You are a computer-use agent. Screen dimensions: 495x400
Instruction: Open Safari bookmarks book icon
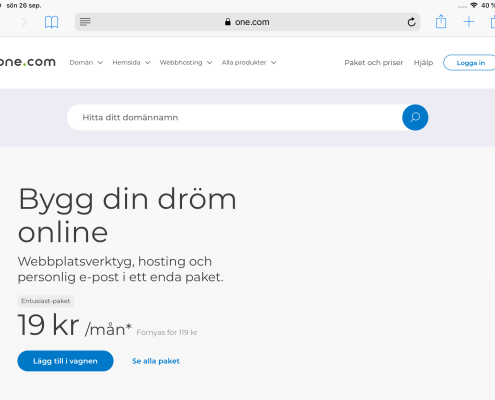tap(52, 22)
